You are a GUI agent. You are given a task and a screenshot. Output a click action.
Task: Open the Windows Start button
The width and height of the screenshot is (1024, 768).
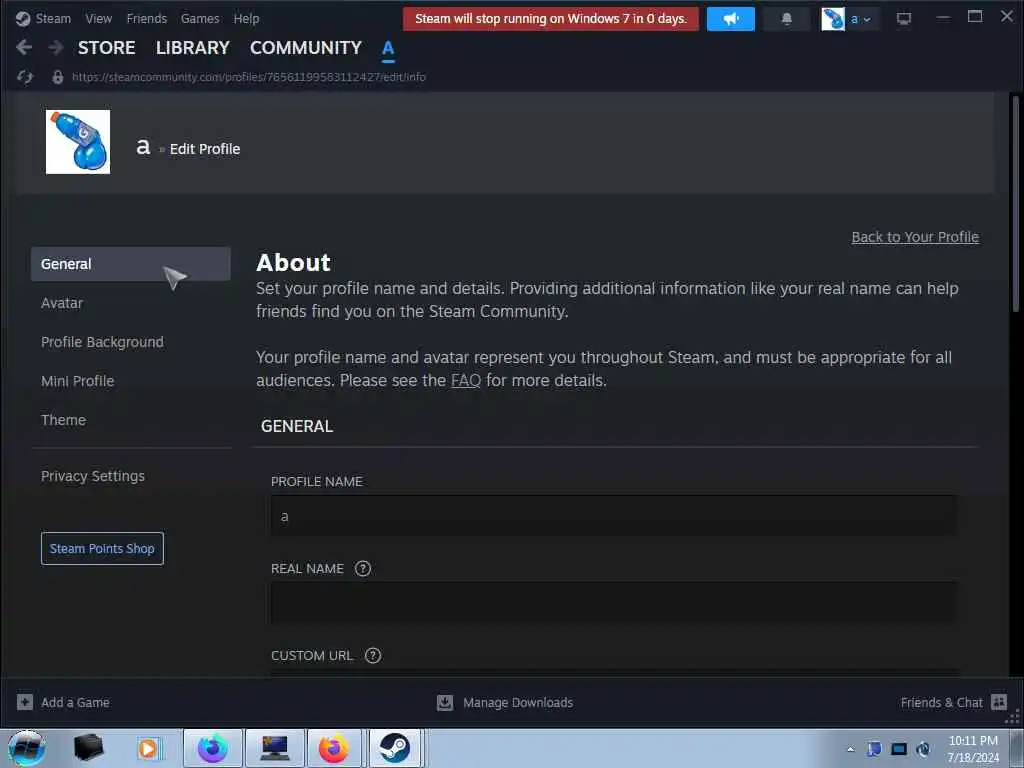click(27, 748)
